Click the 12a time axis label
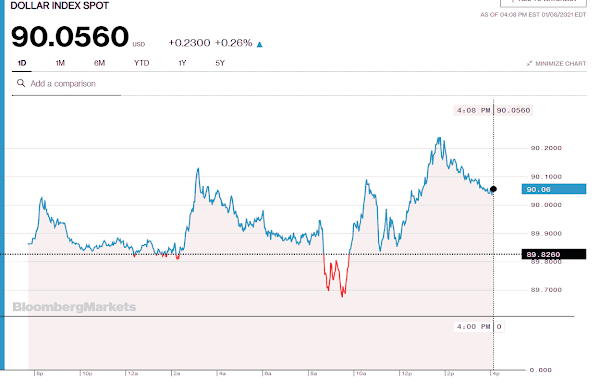600x381 pixels. (x=132, y=374)
